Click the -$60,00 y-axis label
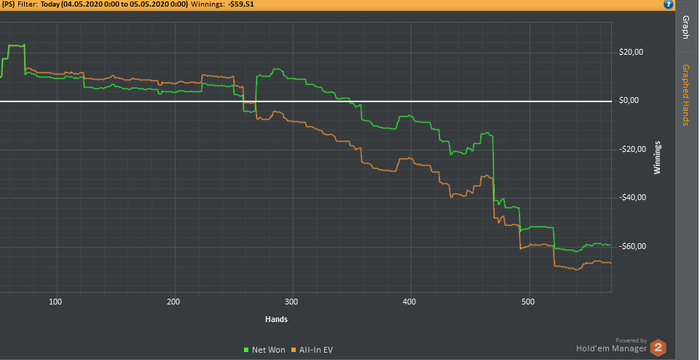 click(x=632, y=247)
